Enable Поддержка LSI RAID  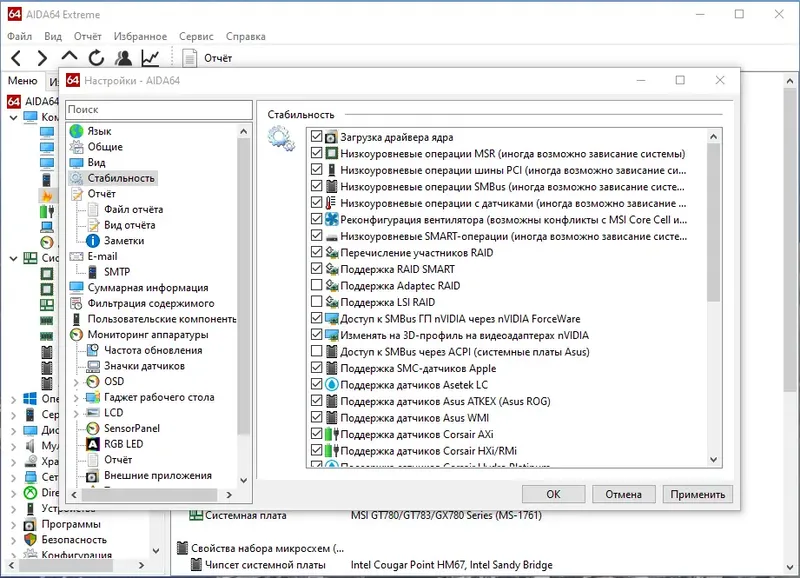314,300
